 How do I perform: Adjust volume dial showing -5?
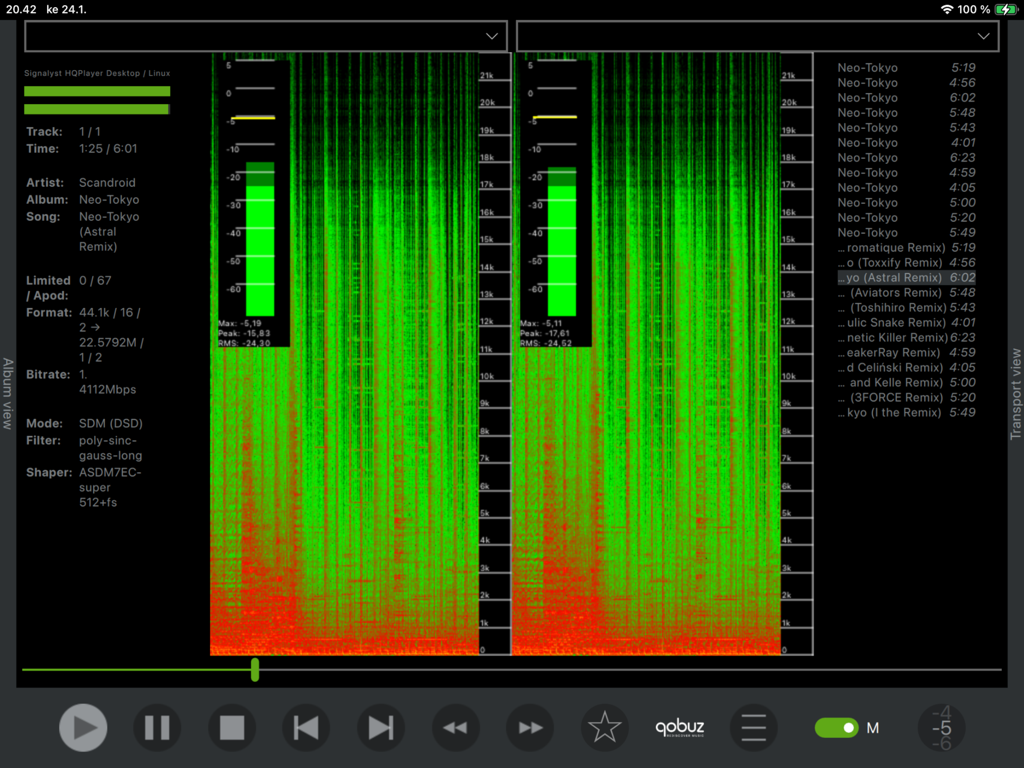click(942, 728)
